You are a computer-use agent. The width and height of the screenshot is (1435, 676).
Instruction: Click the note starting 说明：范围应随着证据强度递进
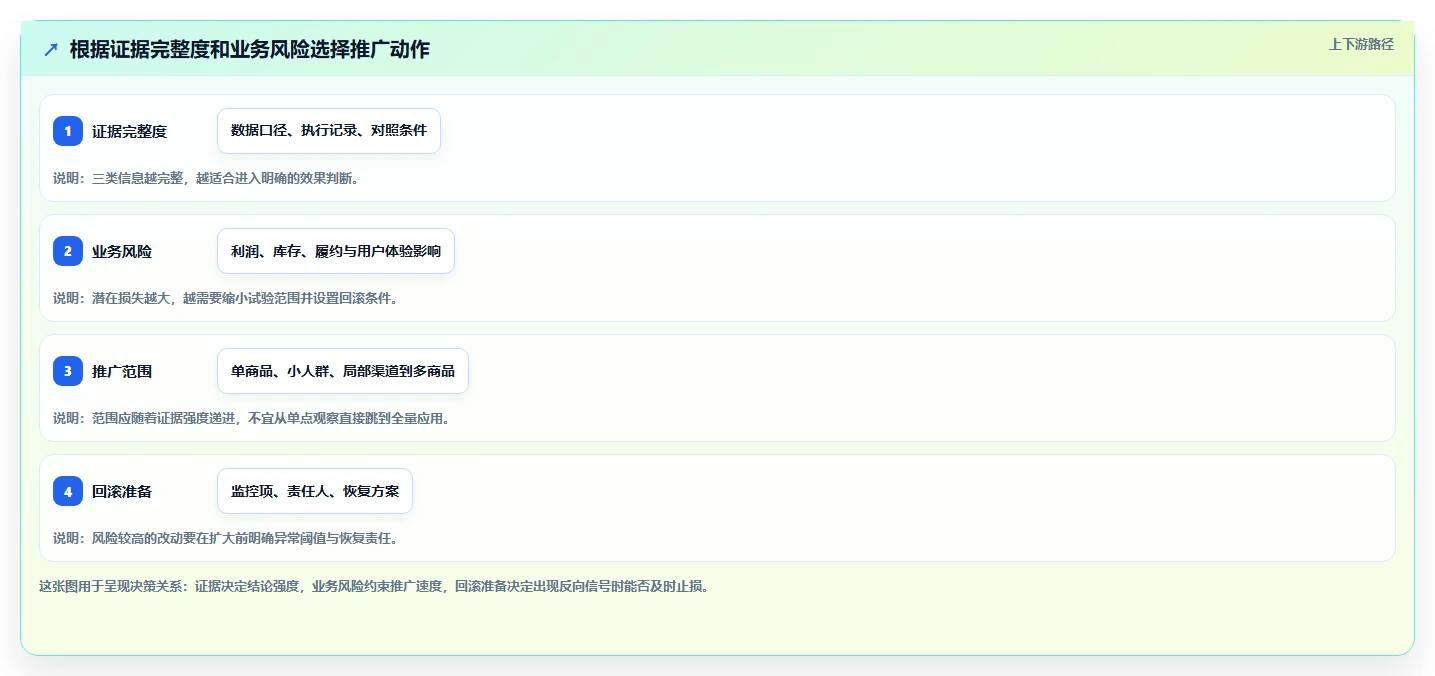(252, 418)
